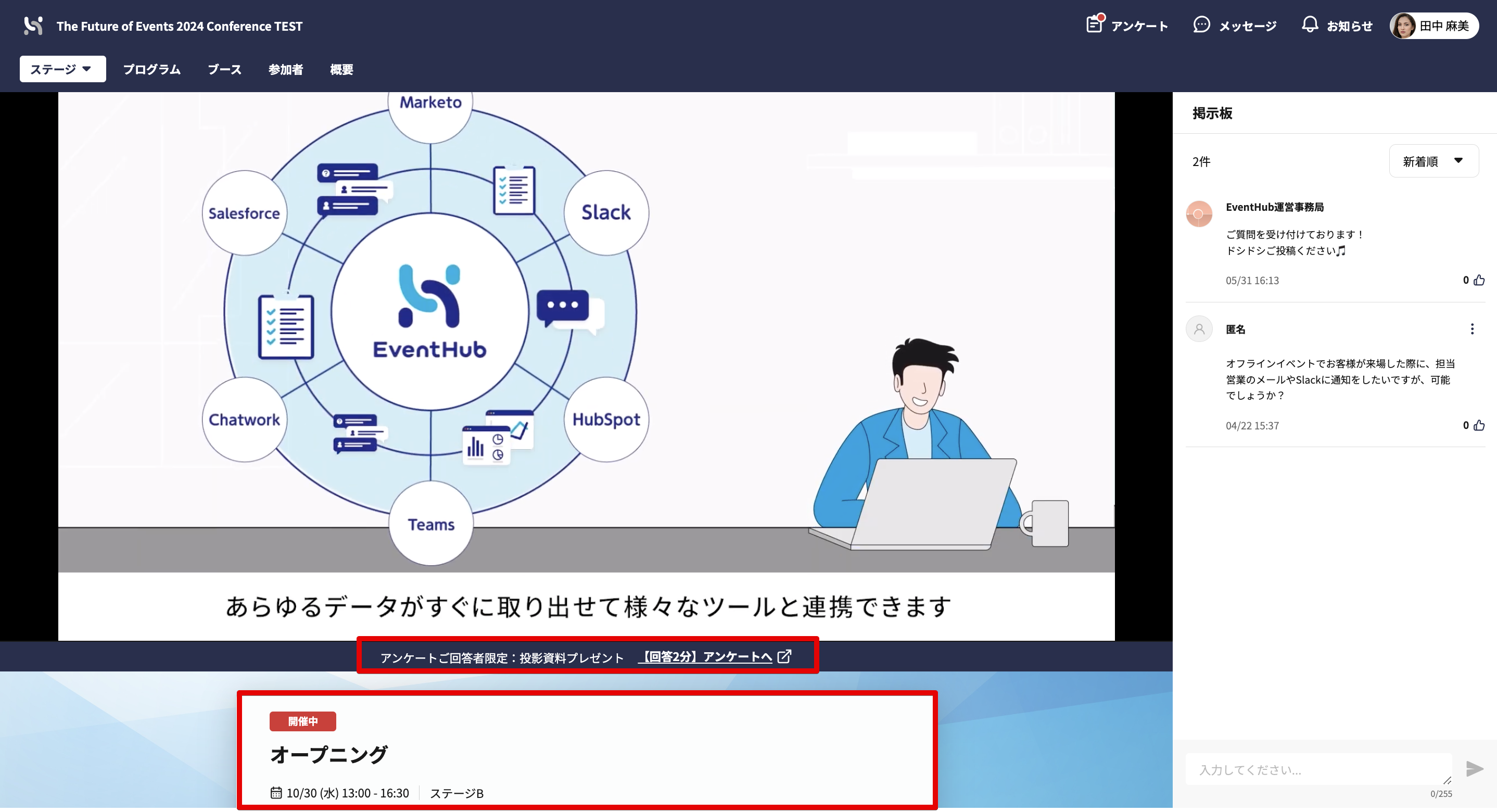Open the メッセージ chat icon

1201,25
